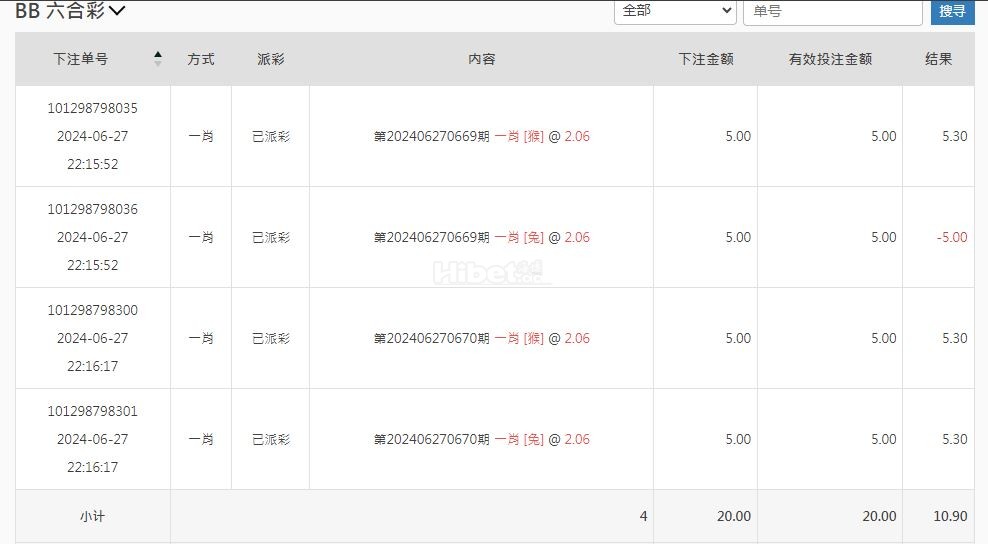The width and height of the screenshot is (988, 544).
Task: Click the 内容 column header
Action: pos(481,59)
